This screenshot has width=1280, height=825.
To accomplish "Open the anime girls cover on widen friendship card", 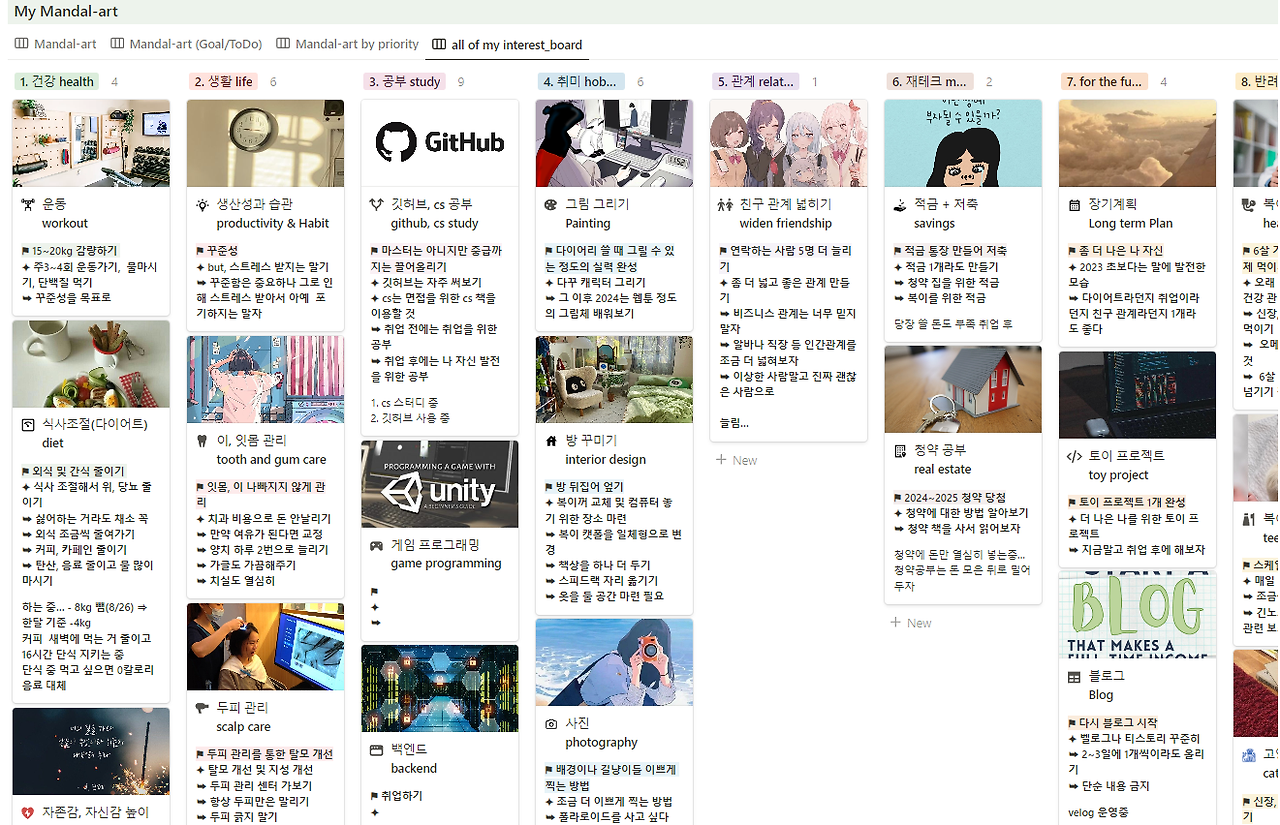I will (789, 143).
